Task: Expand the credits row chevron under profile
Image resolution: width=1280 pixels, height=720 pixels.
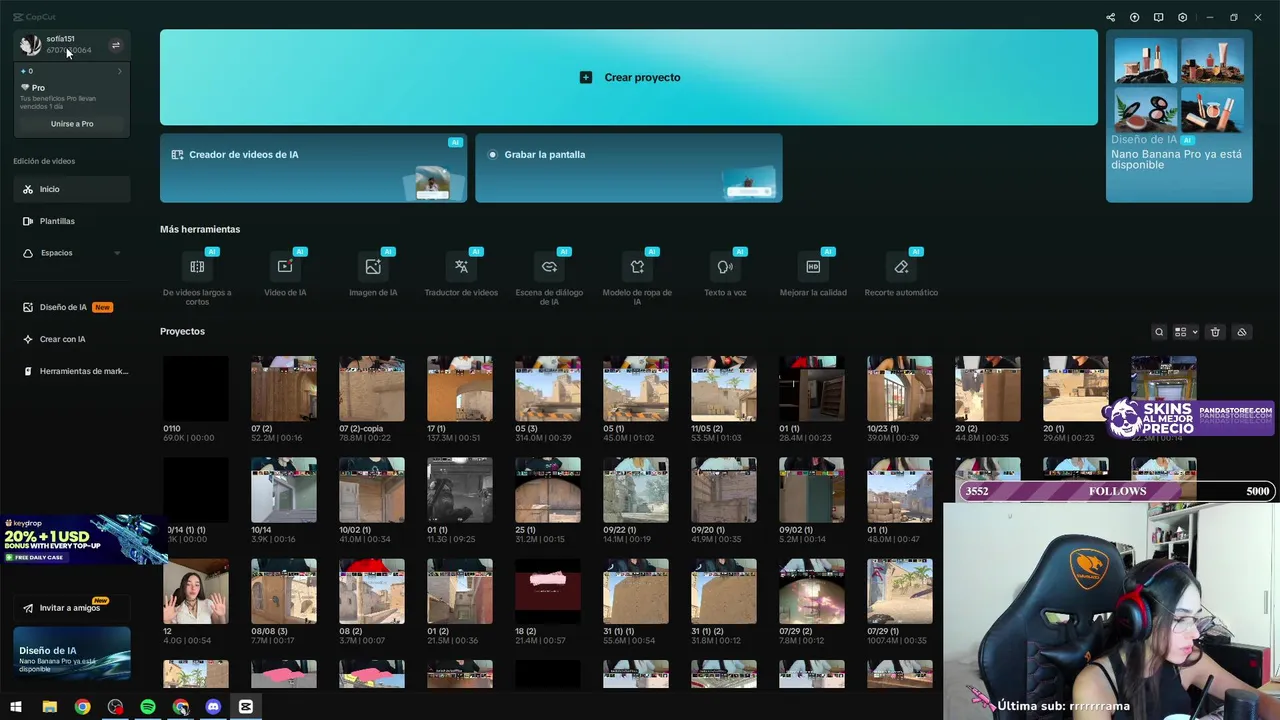Action: point(120,71)
